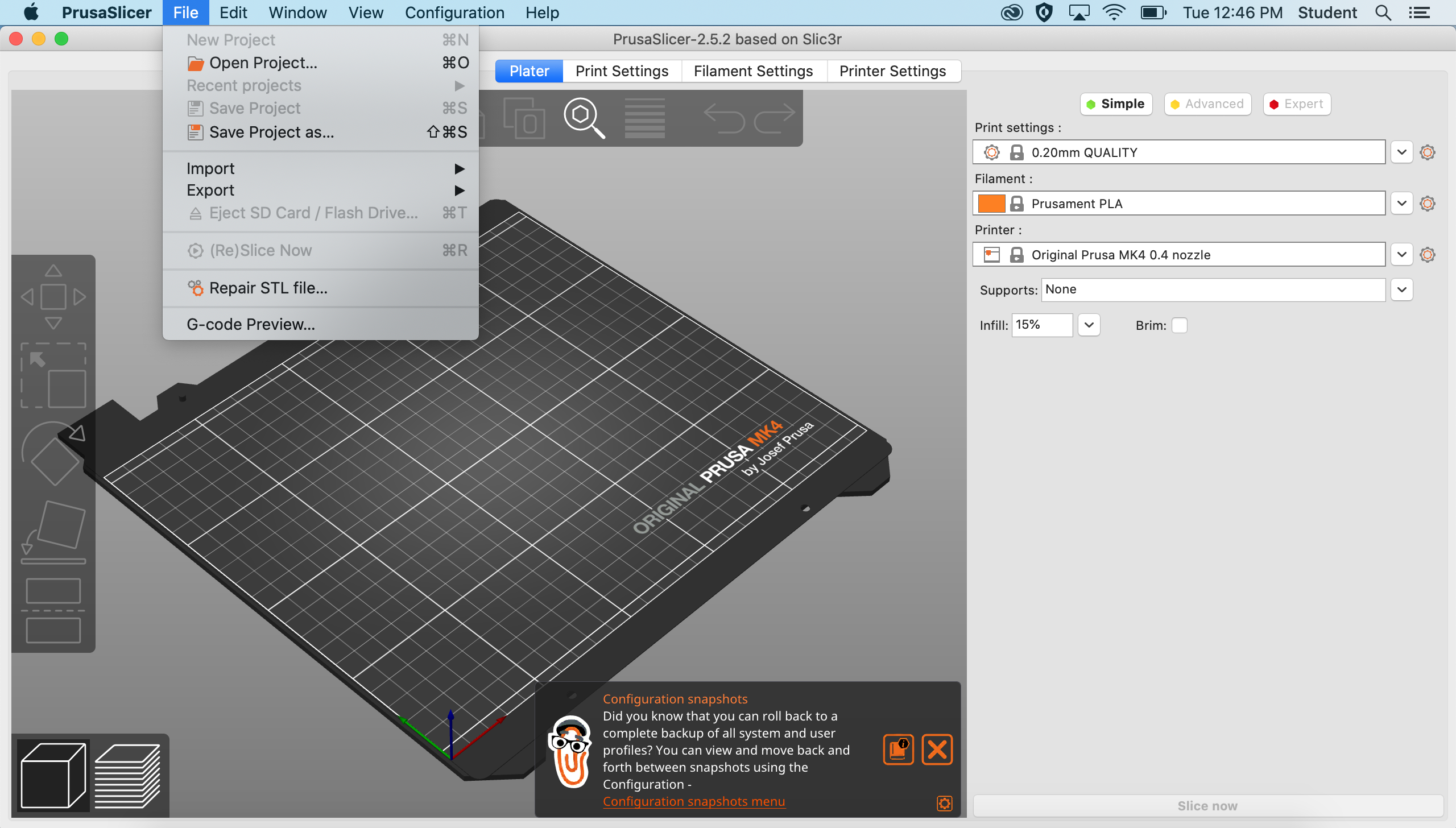Click the orange Prusament PLA color swatch
This screenshot has width=1456, height=828.
coord(992,203)
